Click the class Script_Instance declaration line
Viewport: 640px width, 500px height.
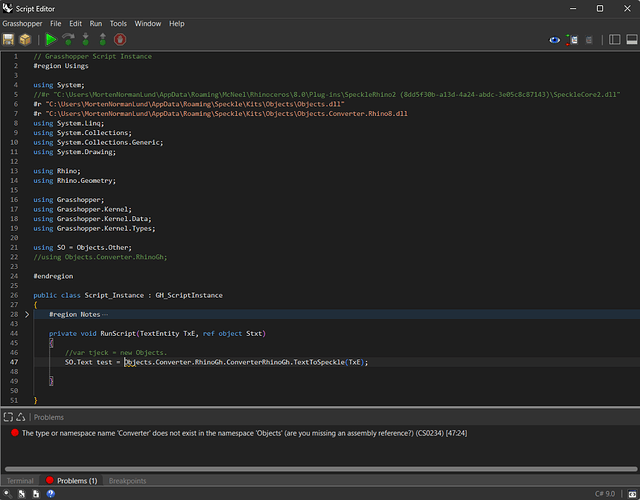pos(128,296)
